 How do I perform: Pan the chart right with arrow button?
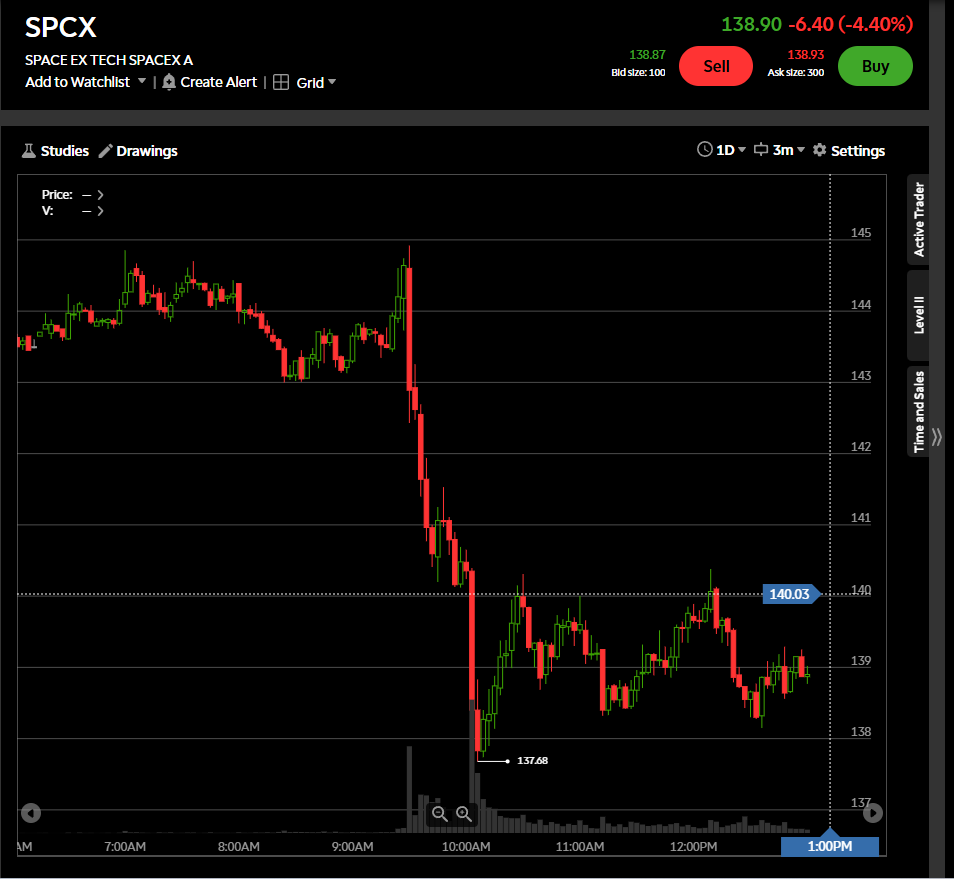[x=872, y=813]
